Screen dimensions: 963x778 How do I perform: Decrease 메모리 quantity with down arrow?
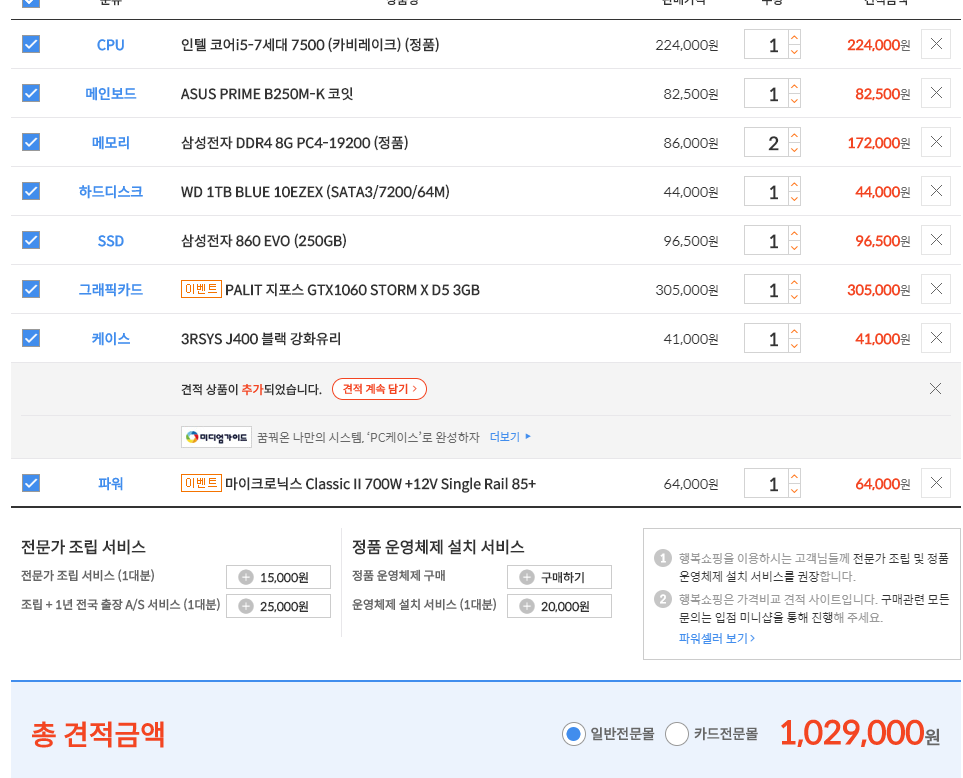click(x=794, y=150)
